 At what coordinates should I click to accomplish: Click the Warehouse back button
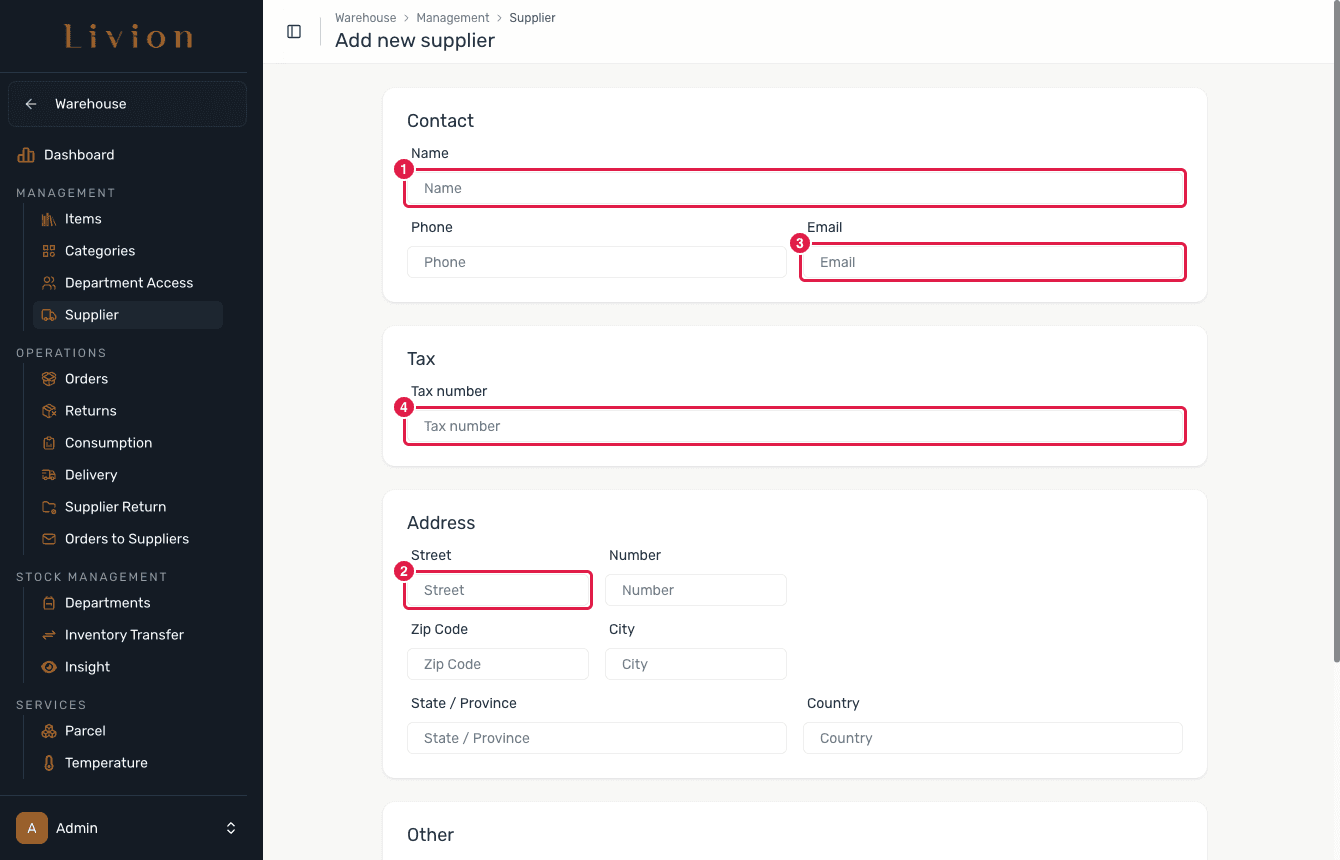[127, 104]
